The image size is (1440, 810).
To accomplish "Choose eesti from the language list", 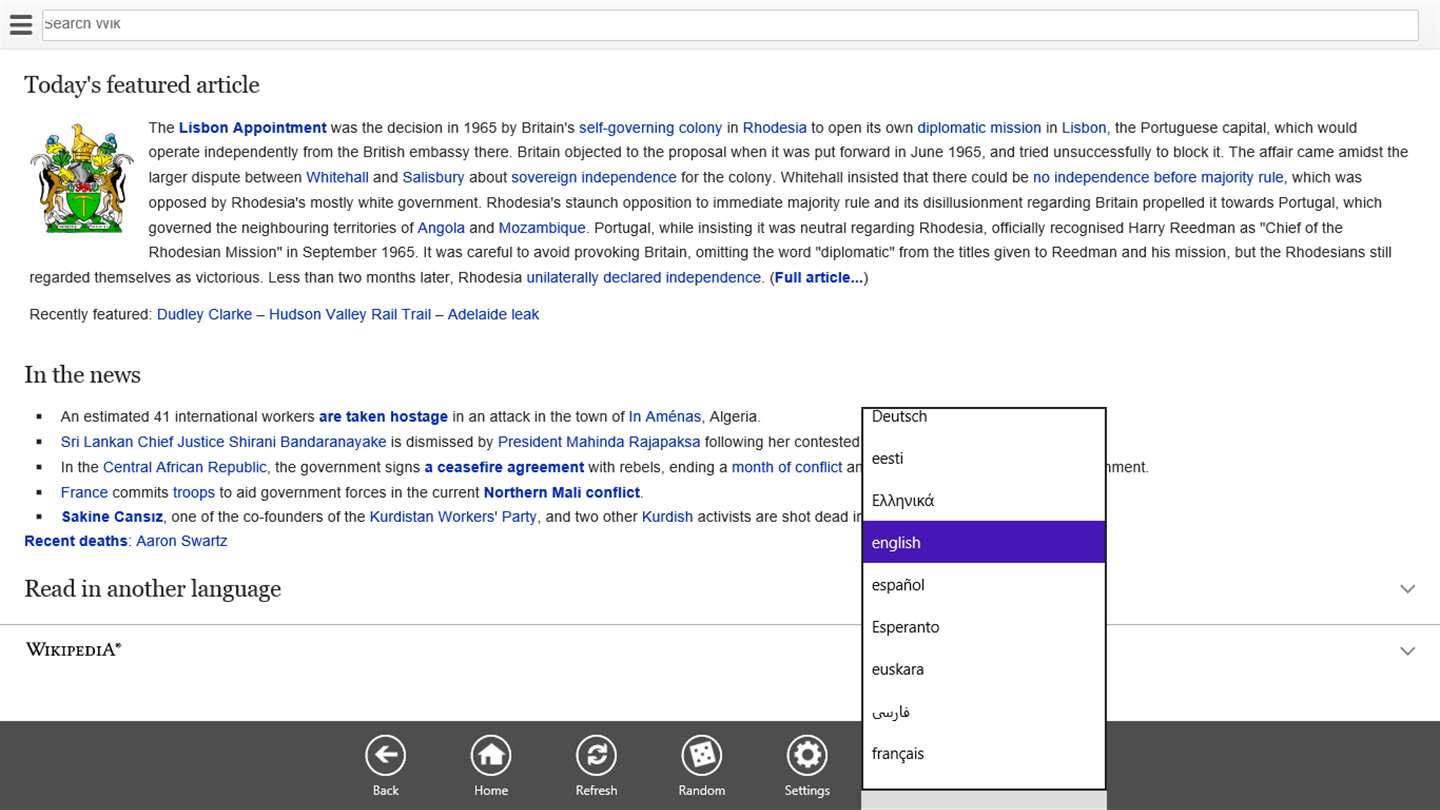I will coord(984,458).
